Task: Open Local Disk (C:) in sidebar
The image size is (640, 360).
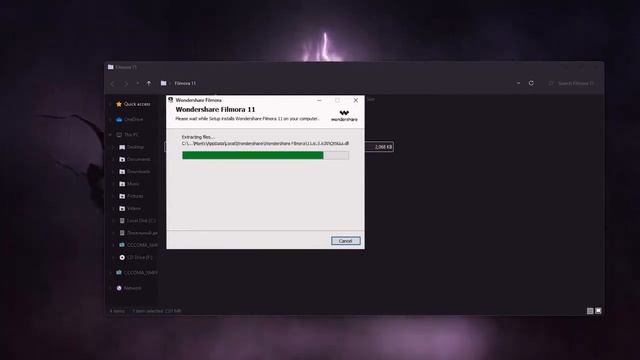Action: (141, 220)
